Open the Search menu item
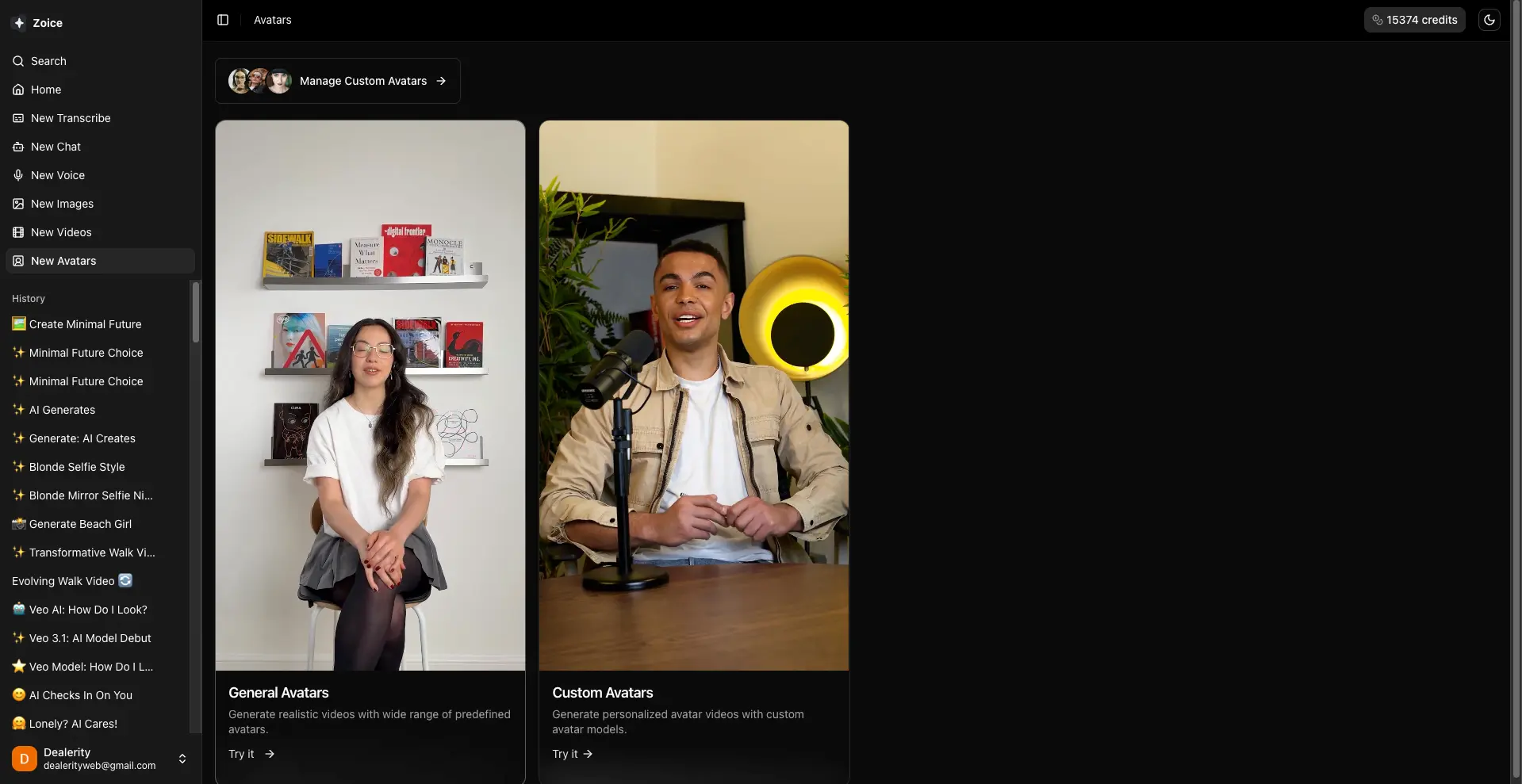This screenshot has width=1522, height=784. (100, 61)
